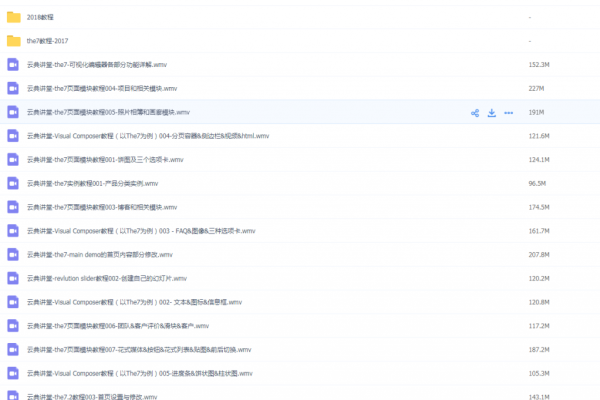Open the7页面模块教程003-博客和相关模块.wmv
This screenshot has height=400, width=600.
tap(98, 207)
